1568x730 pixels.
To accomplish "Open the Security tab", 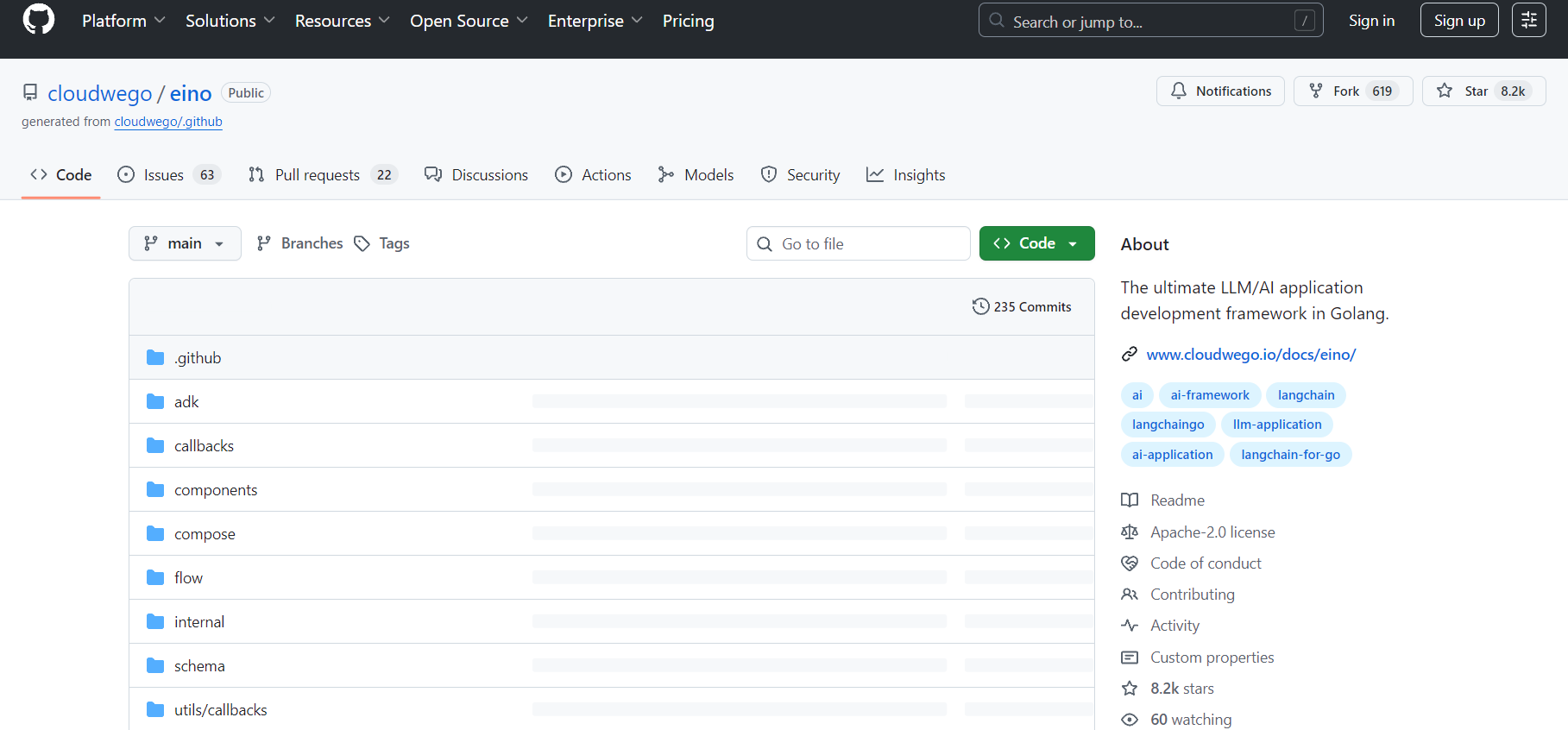I will (801, 175).
